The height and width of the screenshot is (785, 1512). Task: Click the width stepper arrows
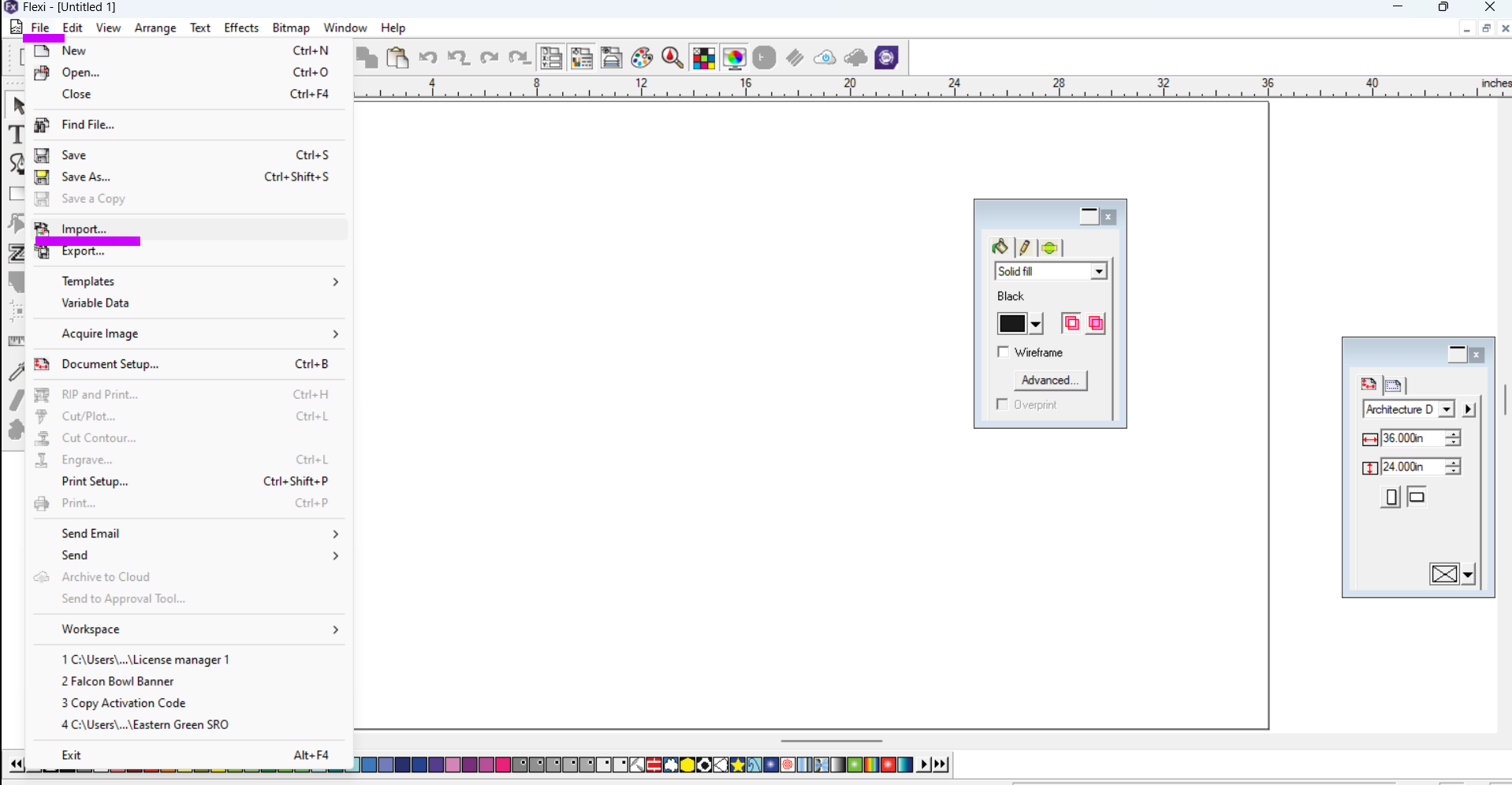tap(1453, 438)
